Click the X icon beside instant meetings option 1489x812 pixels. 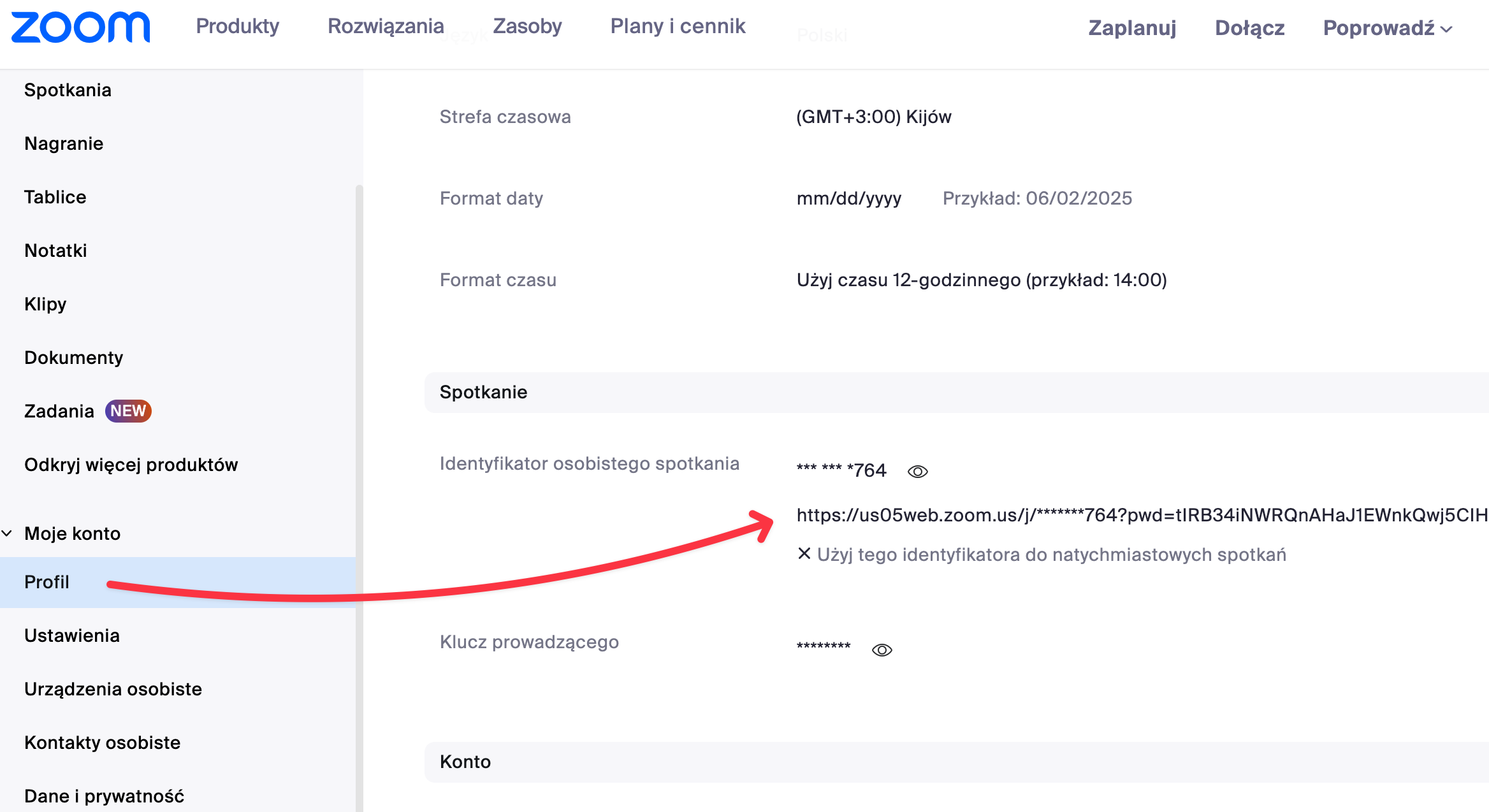[x=804, y=554]
